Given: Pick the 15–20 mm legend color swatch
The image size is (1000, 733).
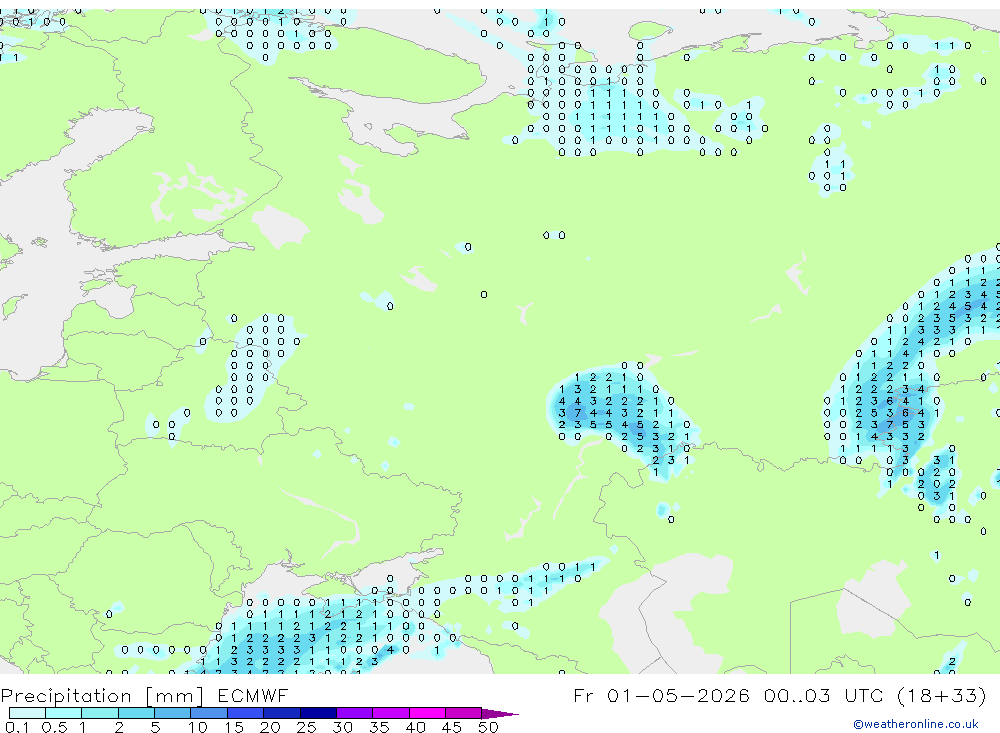Looking at the screenshot, I should tap(246, 713).
